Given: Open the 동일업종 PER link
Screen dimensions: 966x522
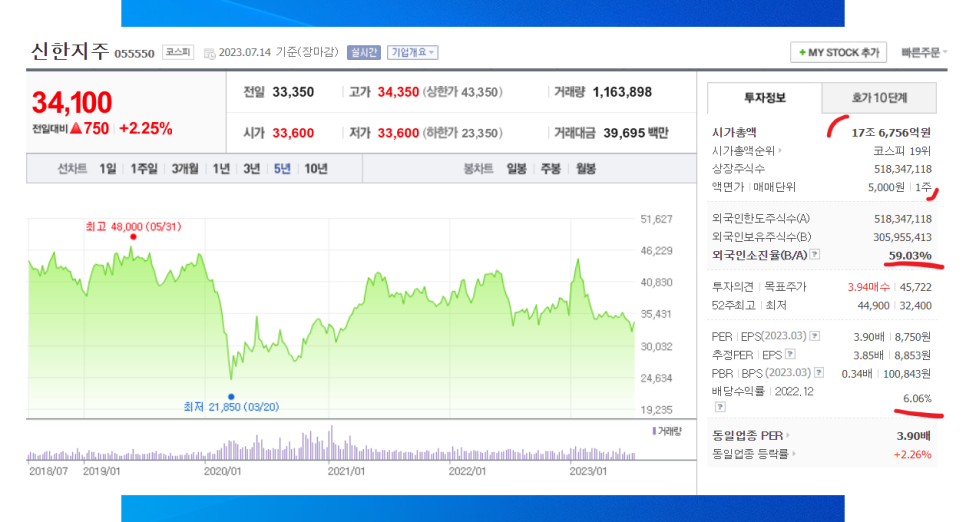Looking at the screenshot, I should 747,436.
